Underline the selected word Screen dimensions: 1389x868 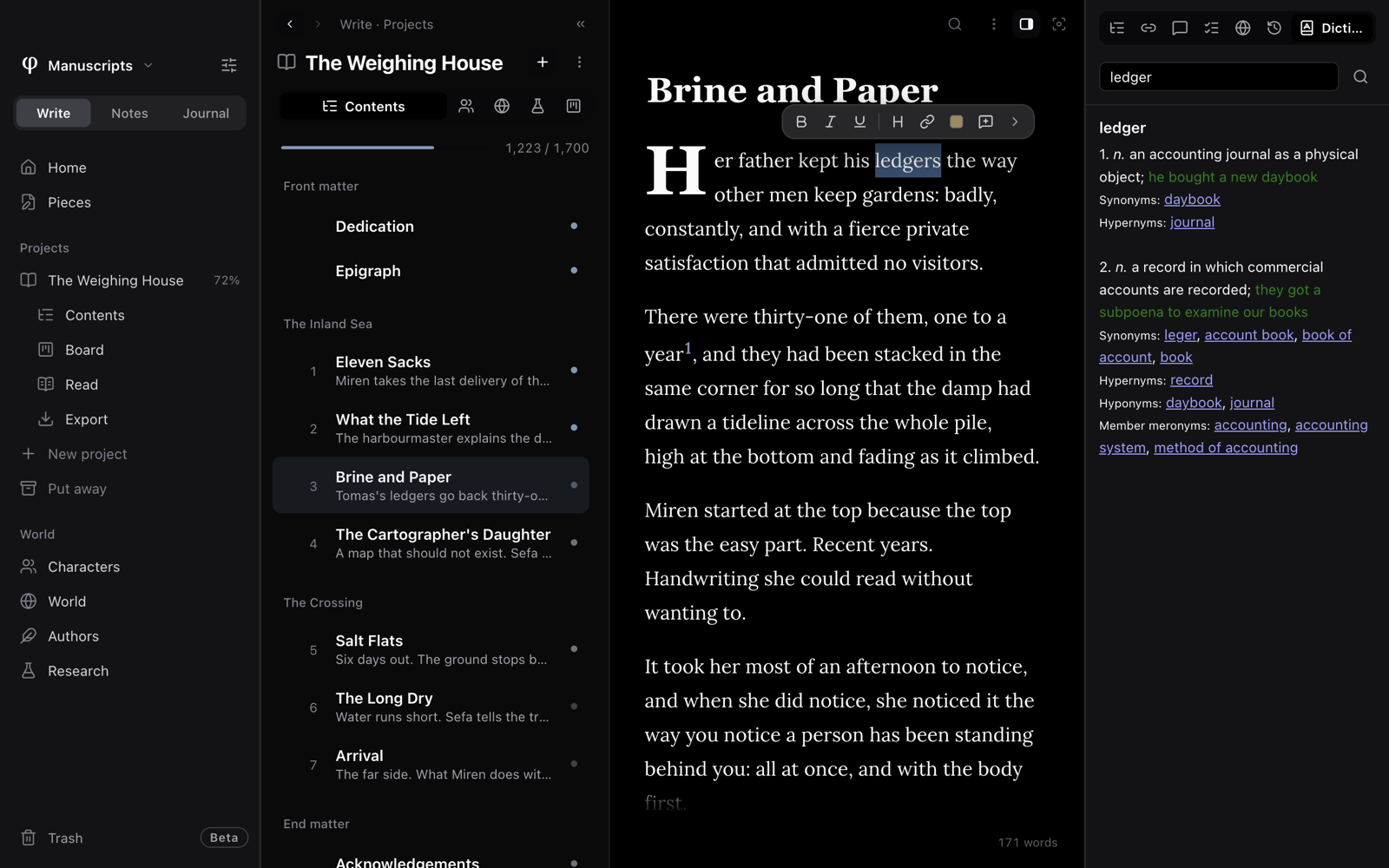[859, 122]
